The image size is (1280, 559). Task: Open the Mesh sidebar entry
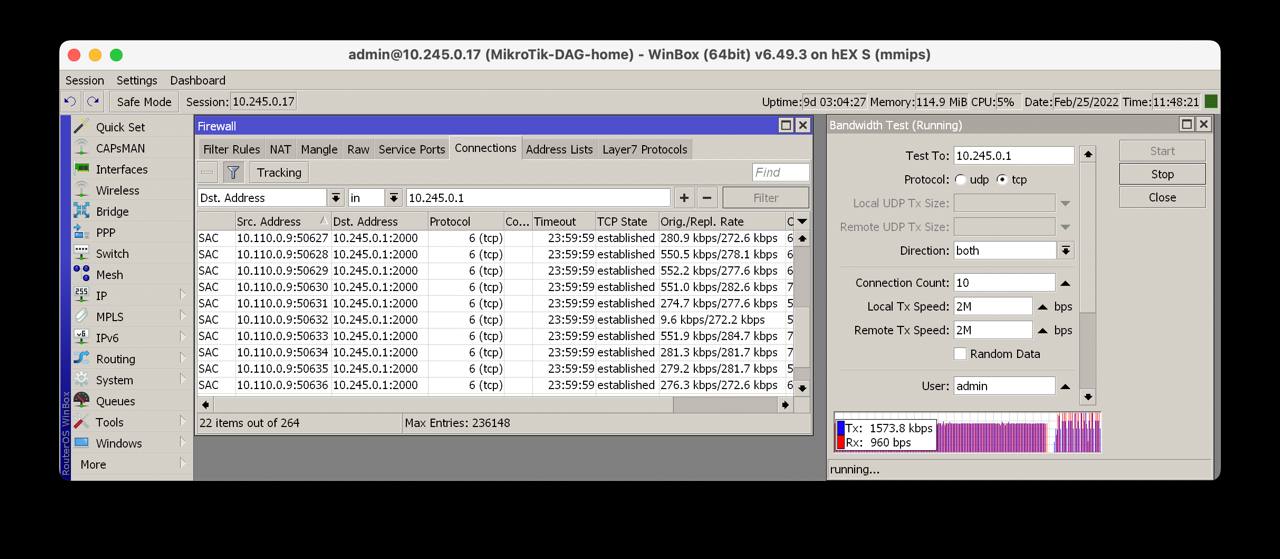[109, 274]
